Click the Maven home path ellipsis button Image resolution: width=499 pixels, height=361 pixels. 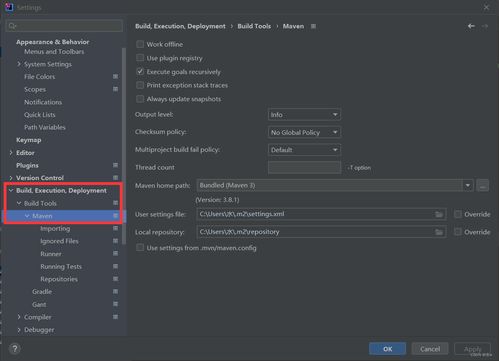[x=483, y=185]
